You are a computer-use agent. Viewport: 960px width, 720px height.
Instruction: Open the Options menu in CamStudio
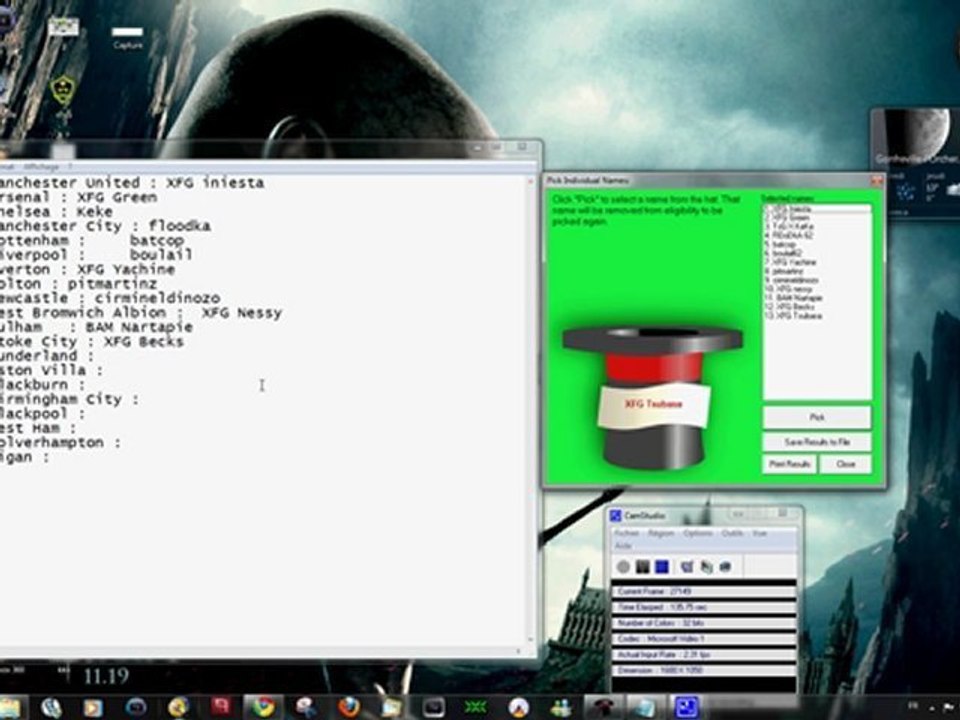pyautogui.click(x=698, y=534)
